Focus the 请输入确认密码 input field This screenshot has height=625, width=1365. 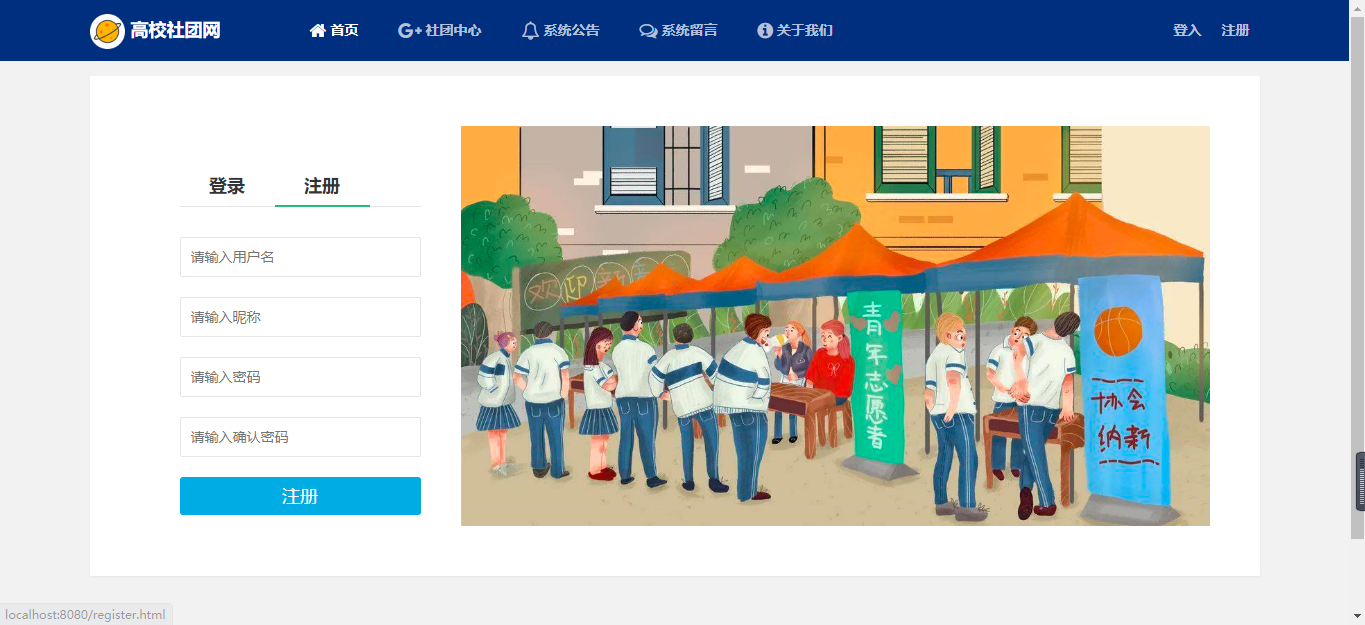[x=300, y=437]
